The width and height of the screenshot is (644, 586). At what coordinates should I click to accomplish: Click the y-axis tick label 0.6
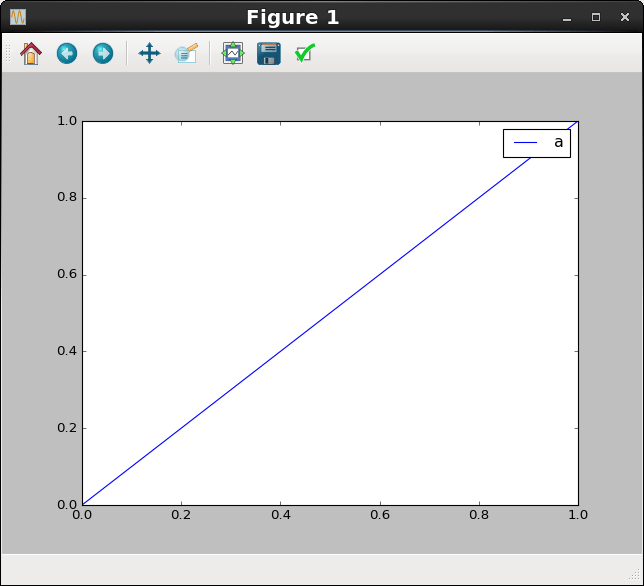pyautogui.click(x=67, y=274)
